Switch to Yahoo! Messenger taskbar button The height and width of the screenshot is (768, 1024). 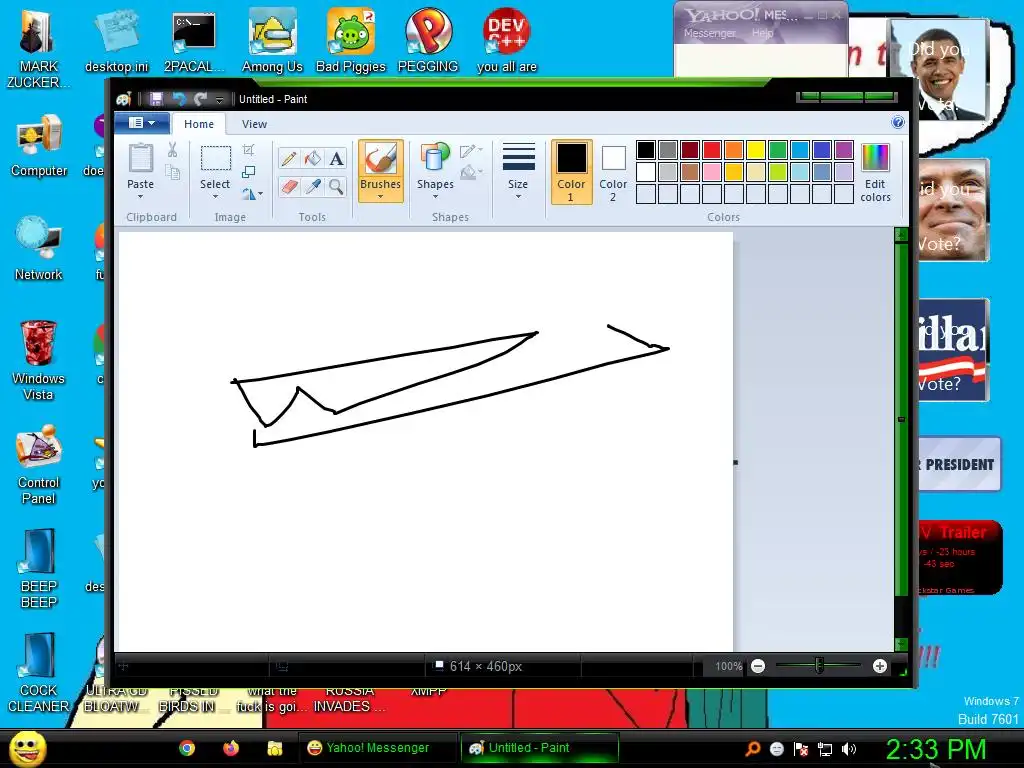point(377,748)
